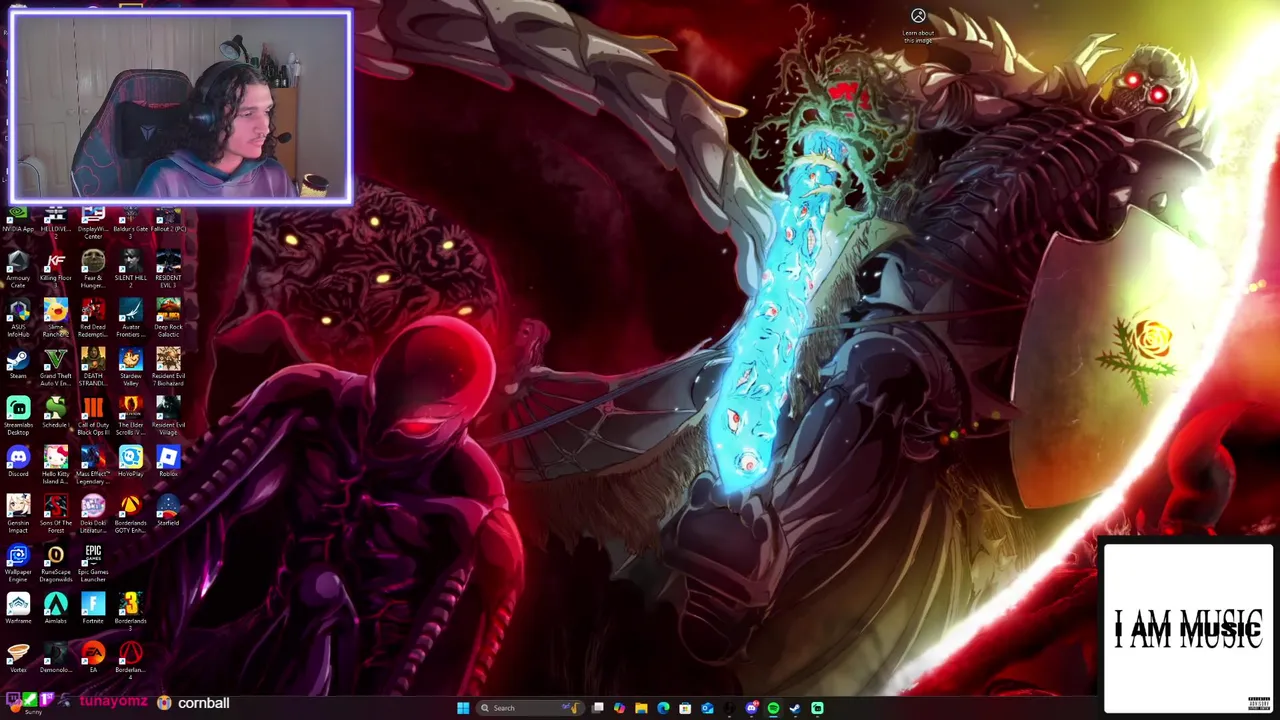Launch SILENT HILL 2 shortcut

coord(130,269)
